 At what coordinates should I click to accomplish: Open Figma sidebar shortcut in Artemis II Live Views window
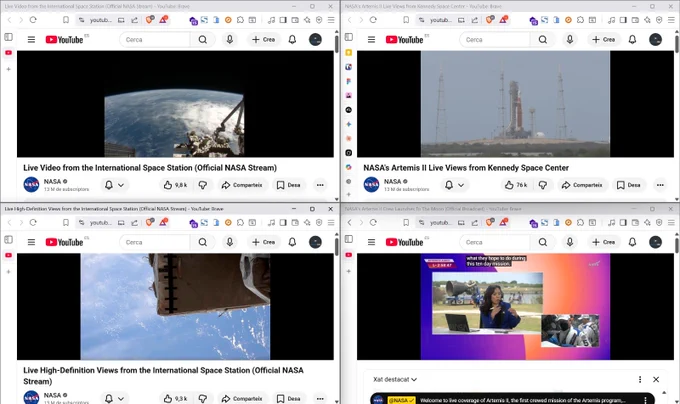click(349, 81)
